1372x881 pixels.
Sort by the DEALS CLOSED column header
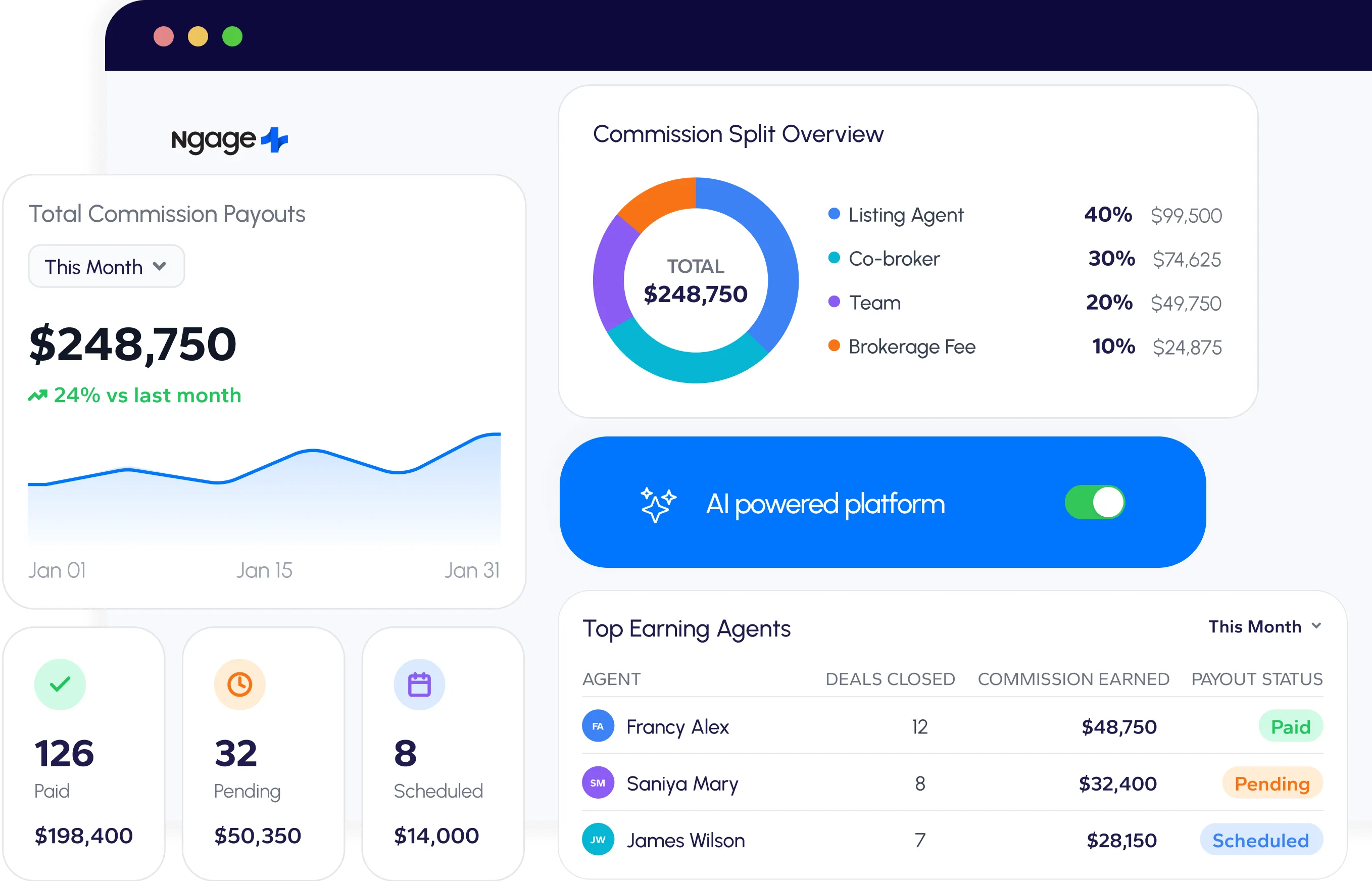(x=890, y=679)
